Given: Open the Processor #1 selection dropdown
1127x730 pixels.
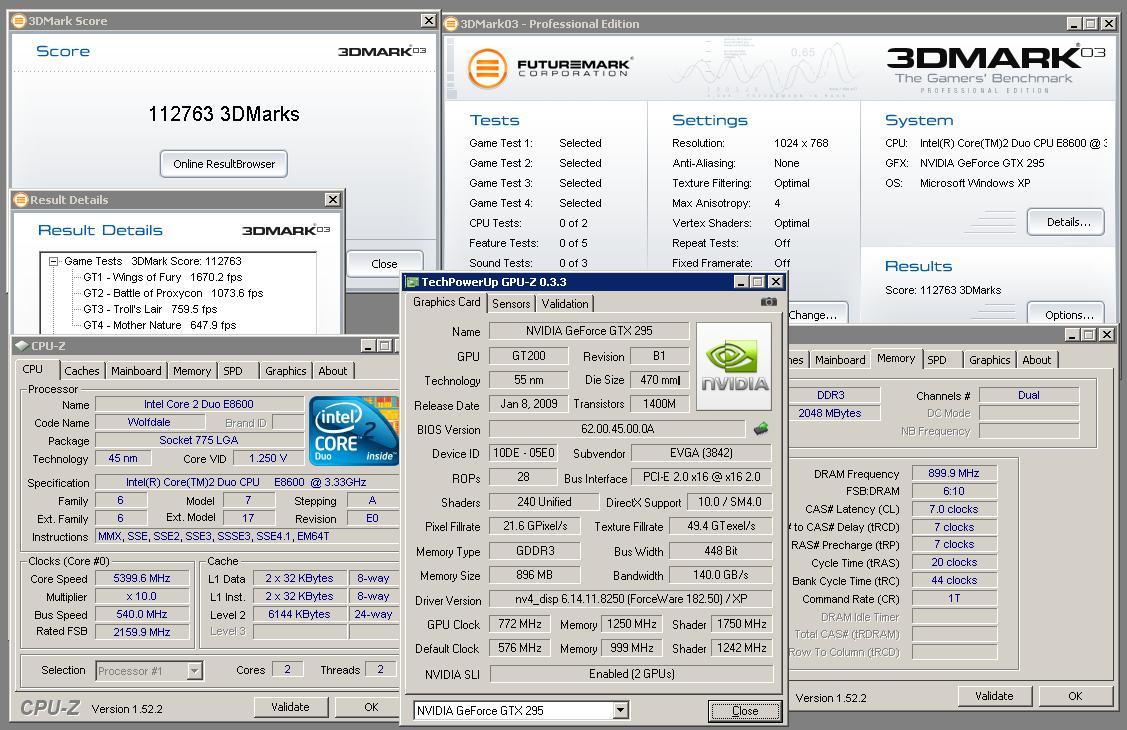Looking at the screenshot, I should [194, 671].
